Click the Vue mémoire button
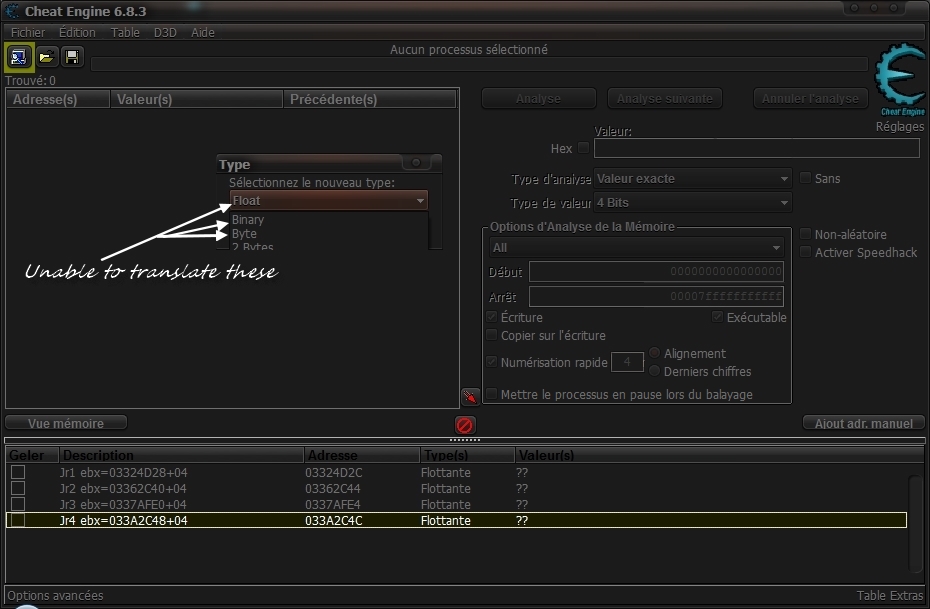 pyautogui.click(x=65, y=422)
